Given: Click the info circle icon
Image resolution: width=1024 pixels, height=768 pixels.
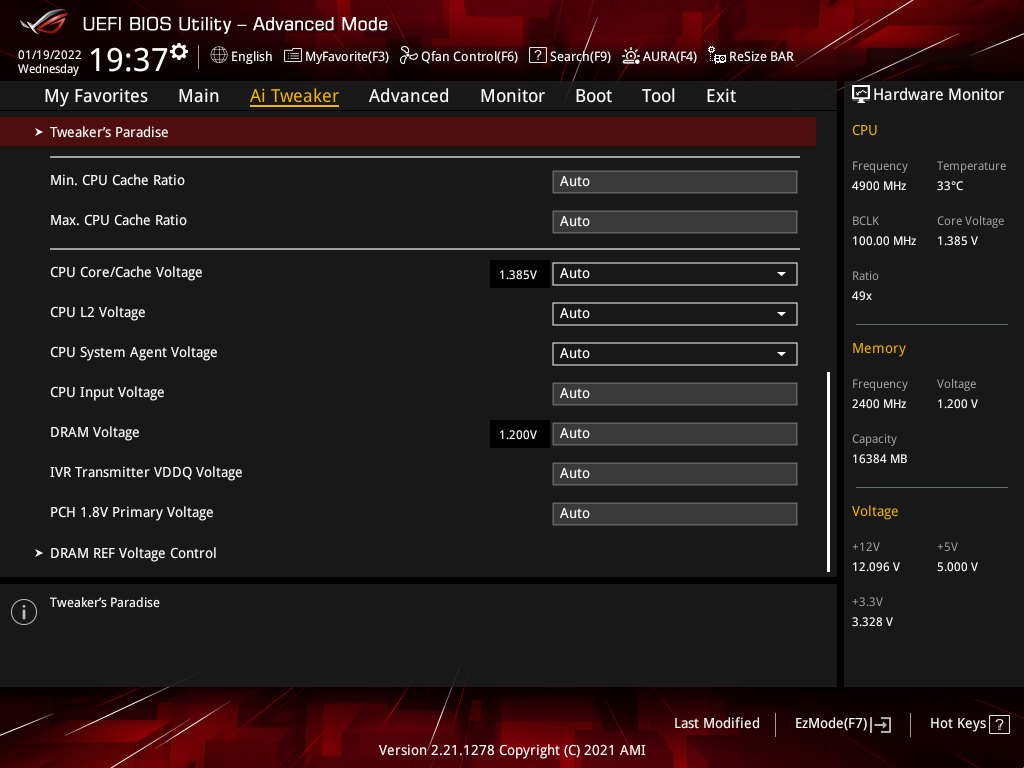Looking at the screenshot, I should (x=24, y=612).
